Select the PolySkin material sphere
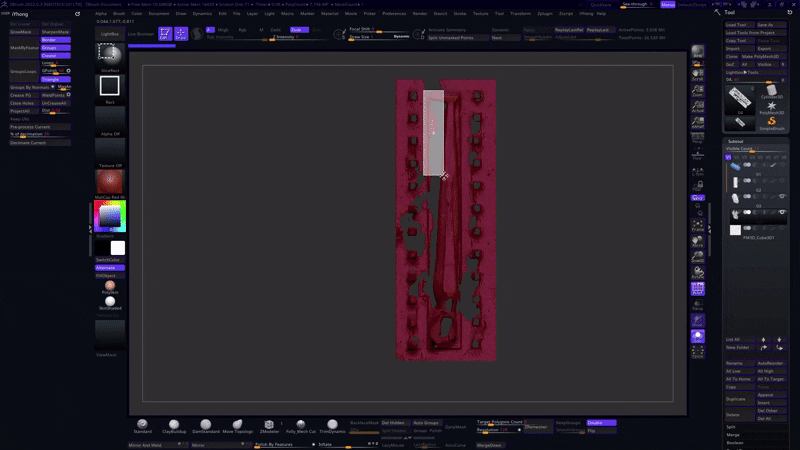Screen dimensions: 800x450 click(x=110, y=287)
